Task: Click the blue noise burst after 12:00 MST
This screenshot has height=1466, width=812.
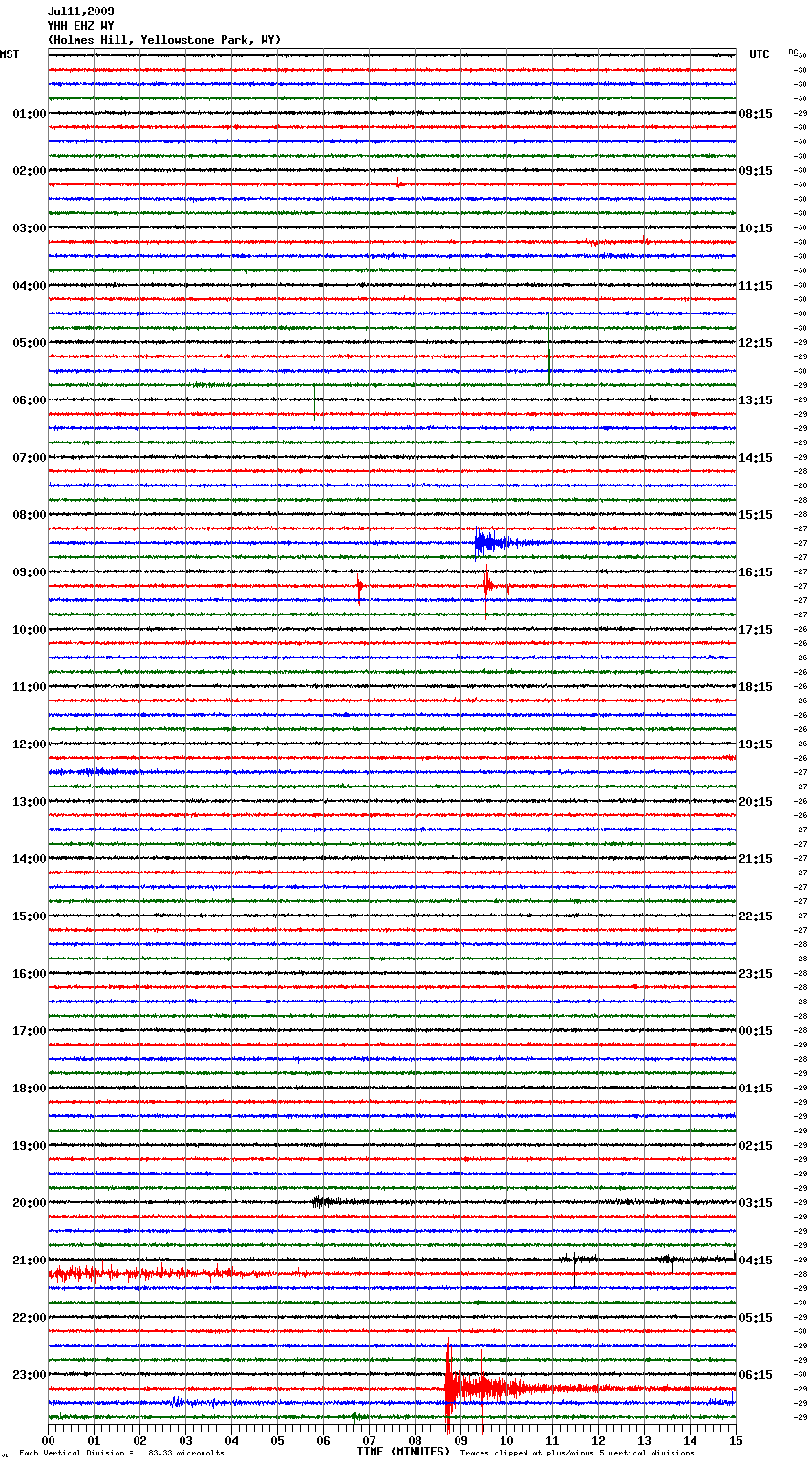Action: click(x=94, y=771)
